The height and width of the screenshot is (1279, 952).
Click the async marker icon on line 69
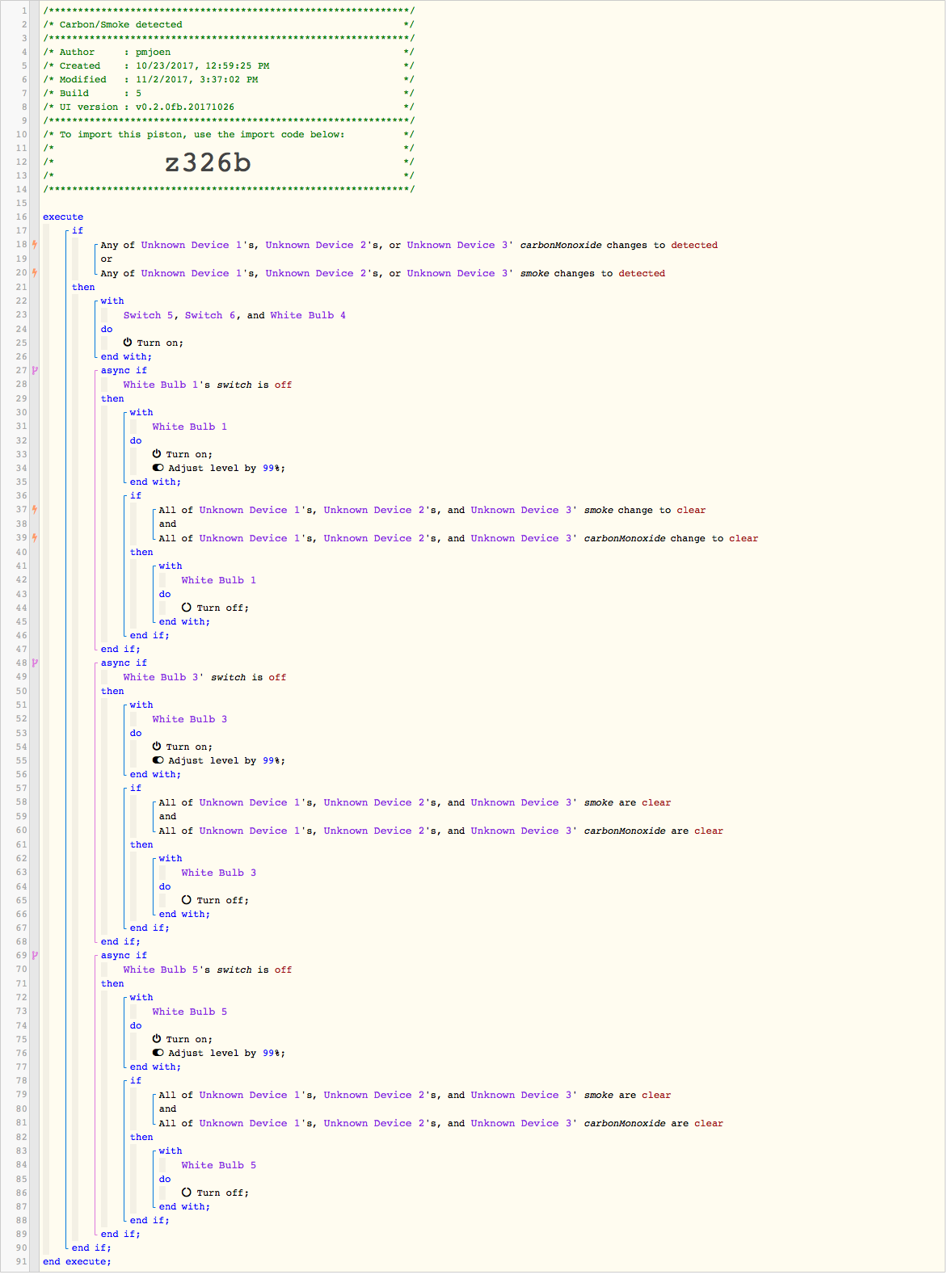pyautogui.click(x=35, y=955)
